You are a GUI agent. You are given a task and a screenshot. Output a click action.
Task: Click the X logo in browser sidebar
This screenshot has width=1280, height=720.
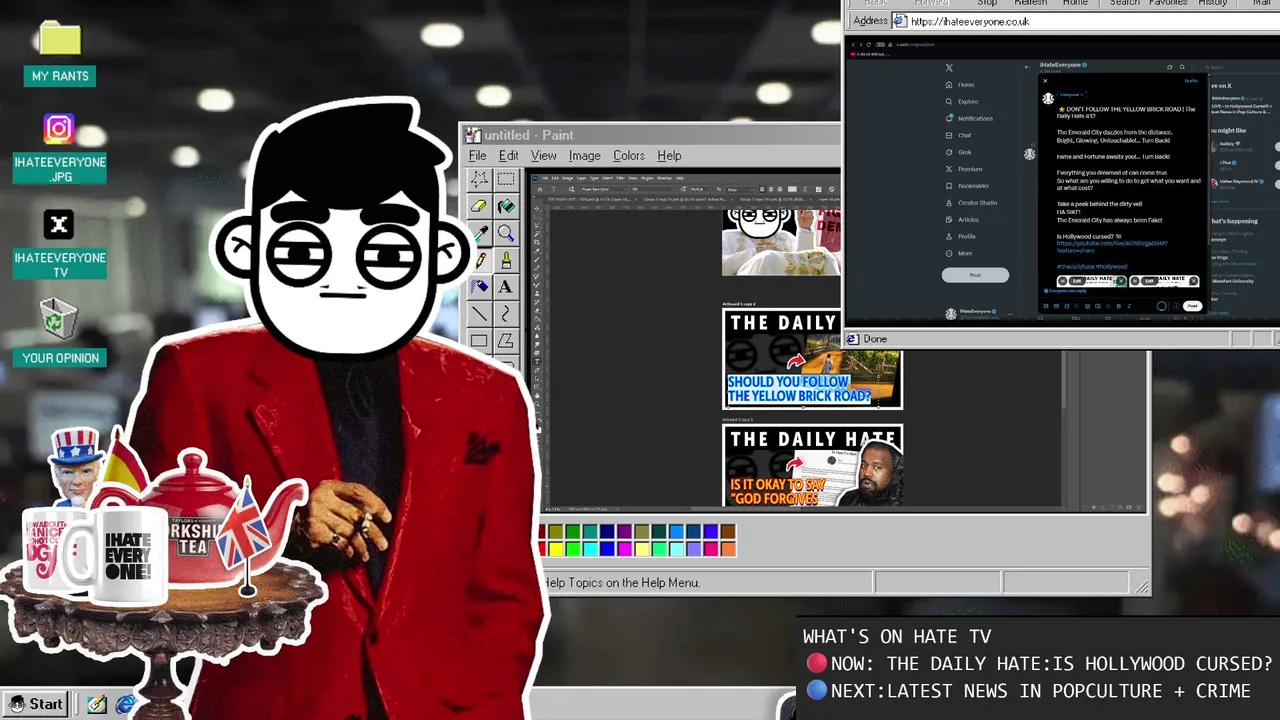pos(949,68)
